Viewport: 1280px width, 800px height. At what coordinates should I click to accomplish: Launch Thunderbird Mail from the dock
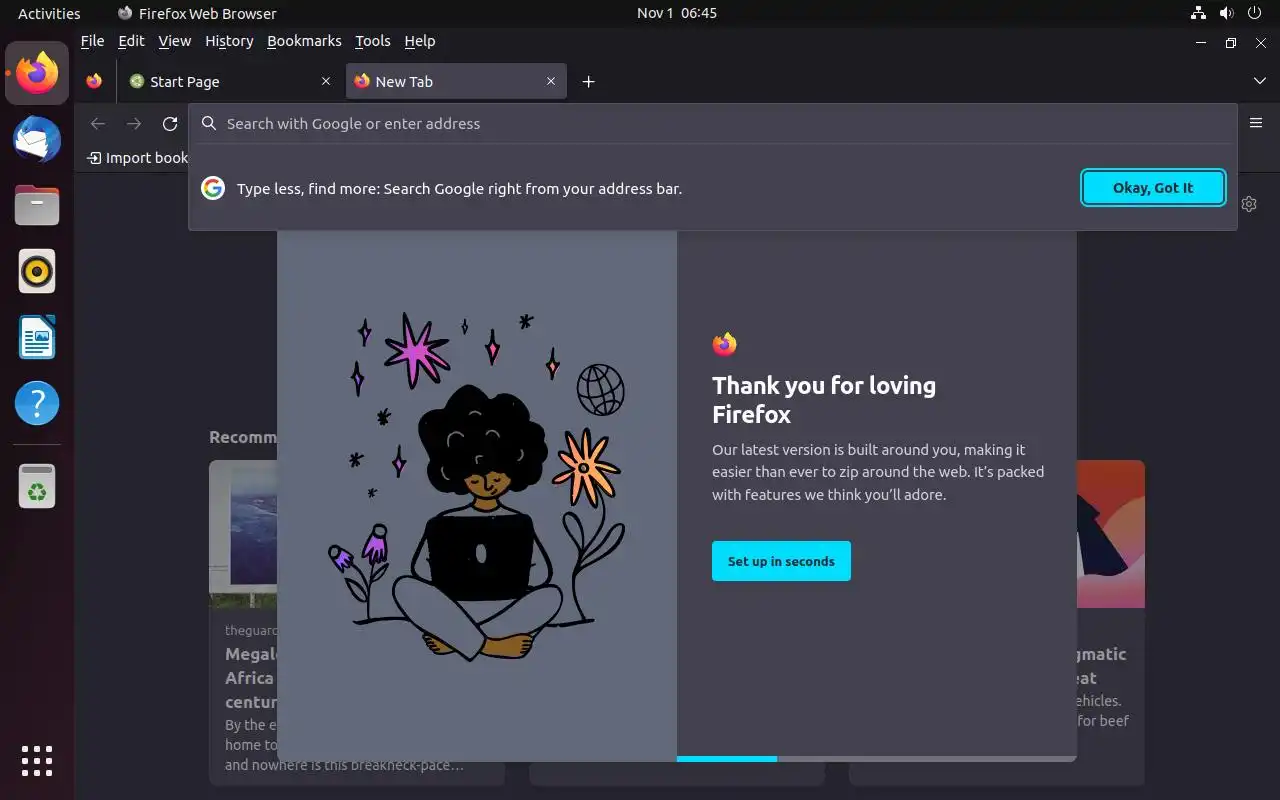(x=37, y=139)
